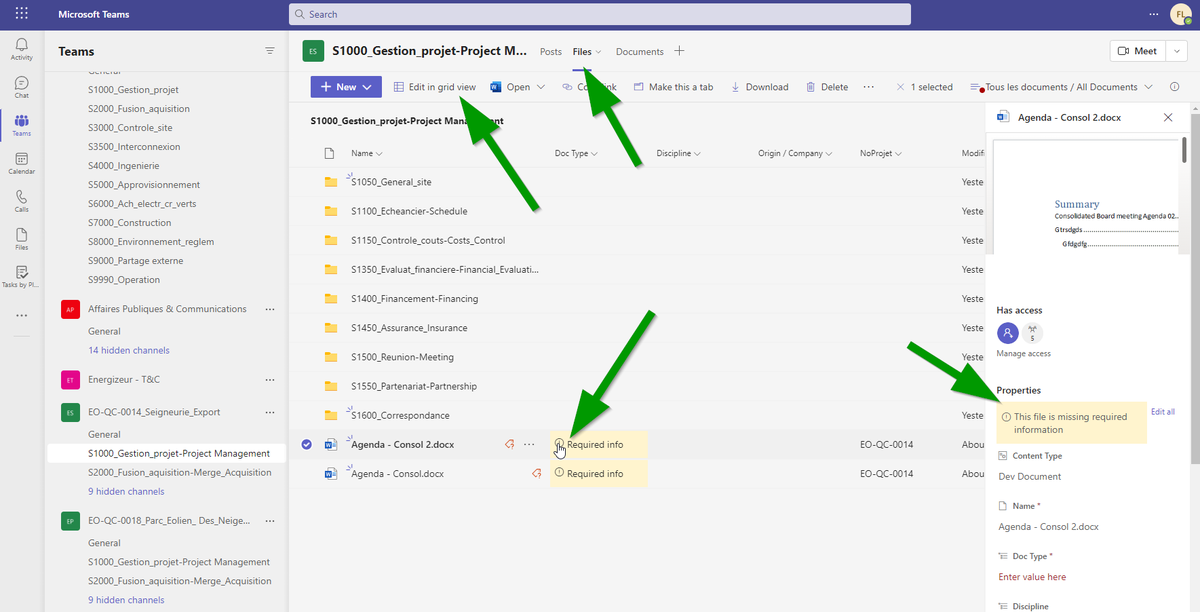Open the NoProjet column header menu

tap(880, 154)
